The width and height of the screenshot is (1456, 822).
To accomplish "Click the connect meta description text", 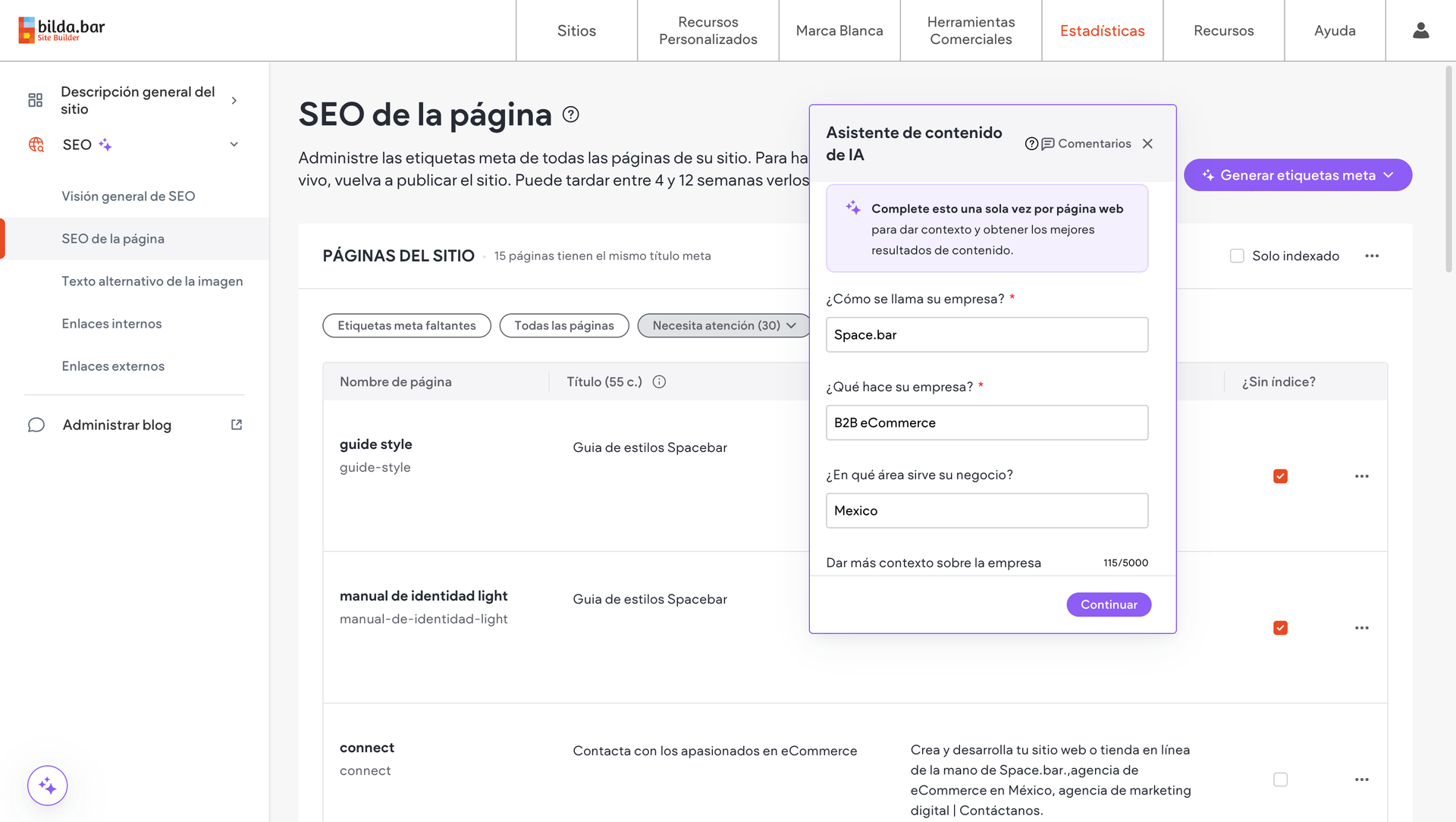I will (1050, 780).
